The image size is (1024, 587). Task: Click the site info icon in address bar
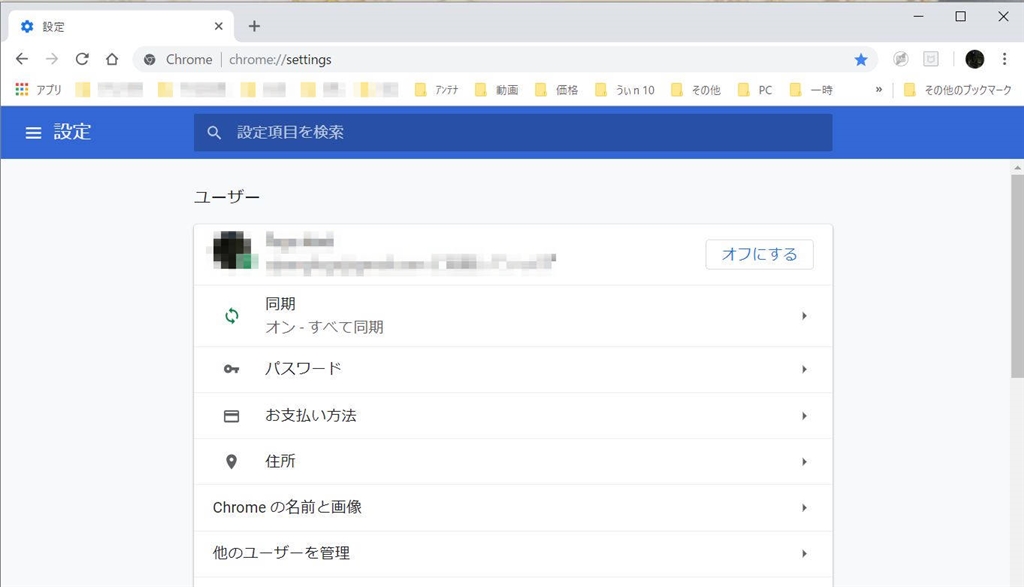tap(150, 59)
